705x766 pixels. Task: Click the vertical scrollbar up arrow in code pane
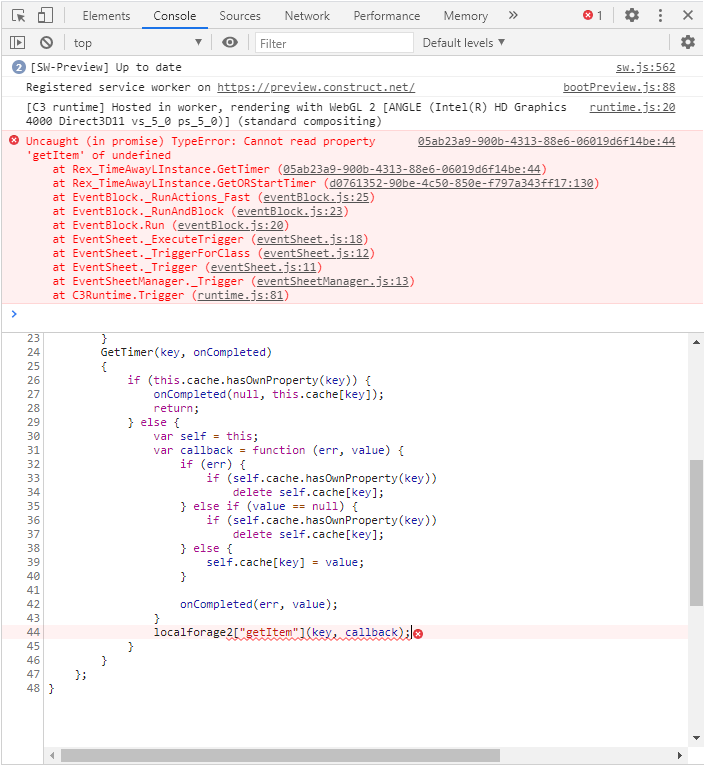[696, 342]
